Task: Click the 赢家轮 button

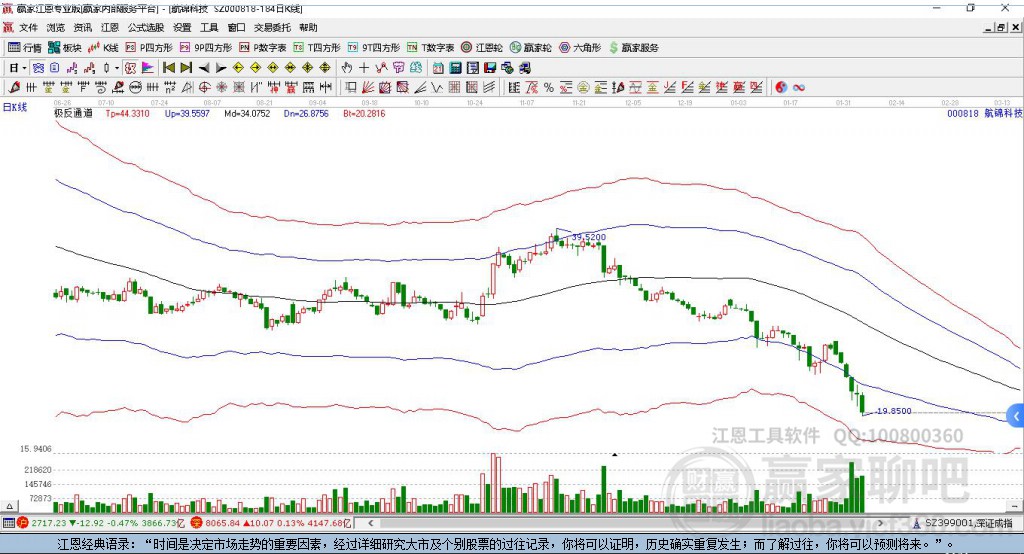Action: coord(530,48)
